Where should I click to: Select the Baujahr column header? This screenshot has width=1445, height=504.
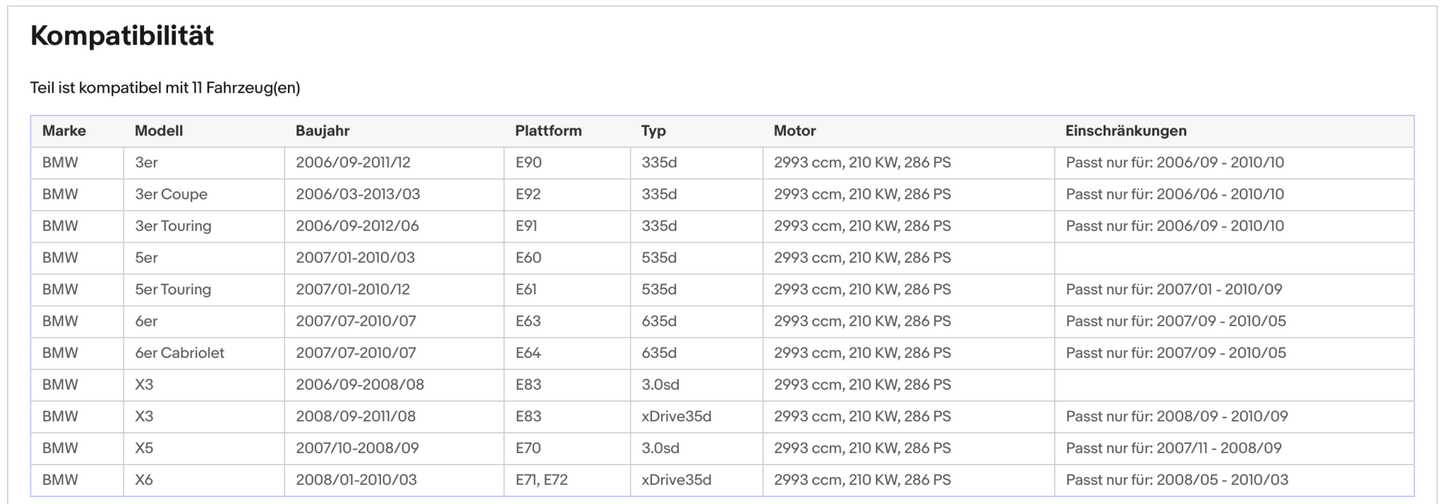point(323,131)
